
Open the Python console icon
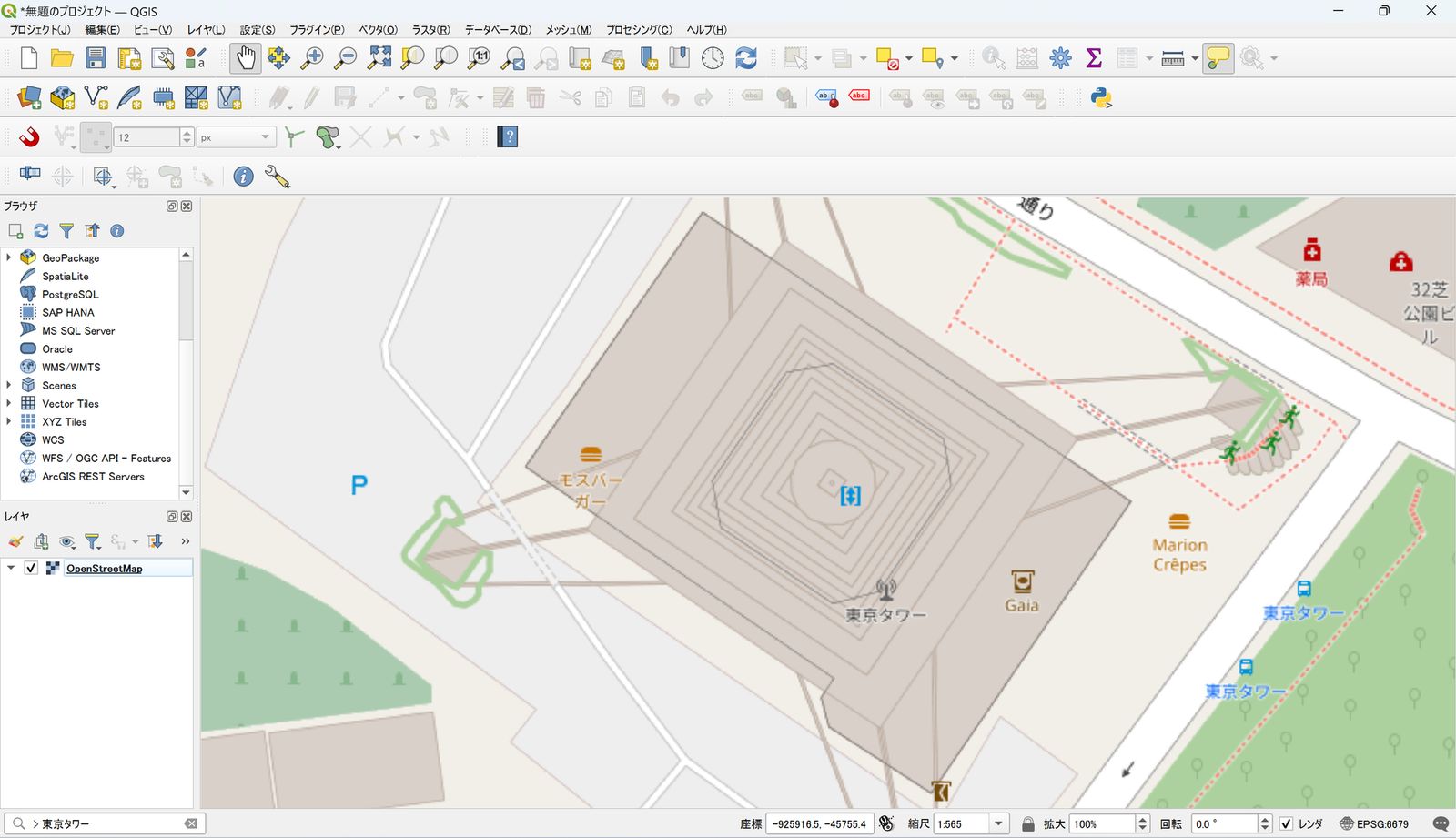click(1101, 97)
